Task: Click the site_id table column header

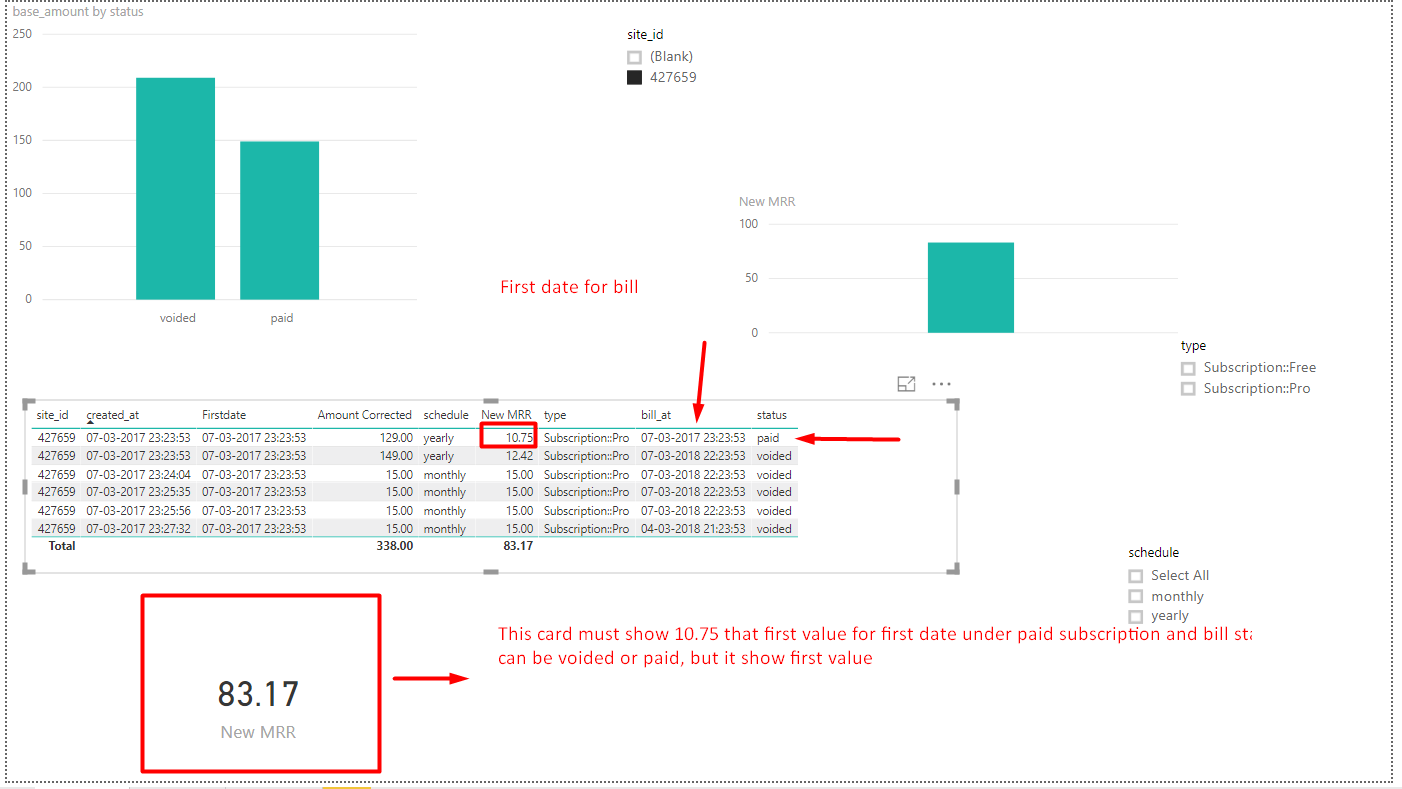Action: (x=52, y=415)
